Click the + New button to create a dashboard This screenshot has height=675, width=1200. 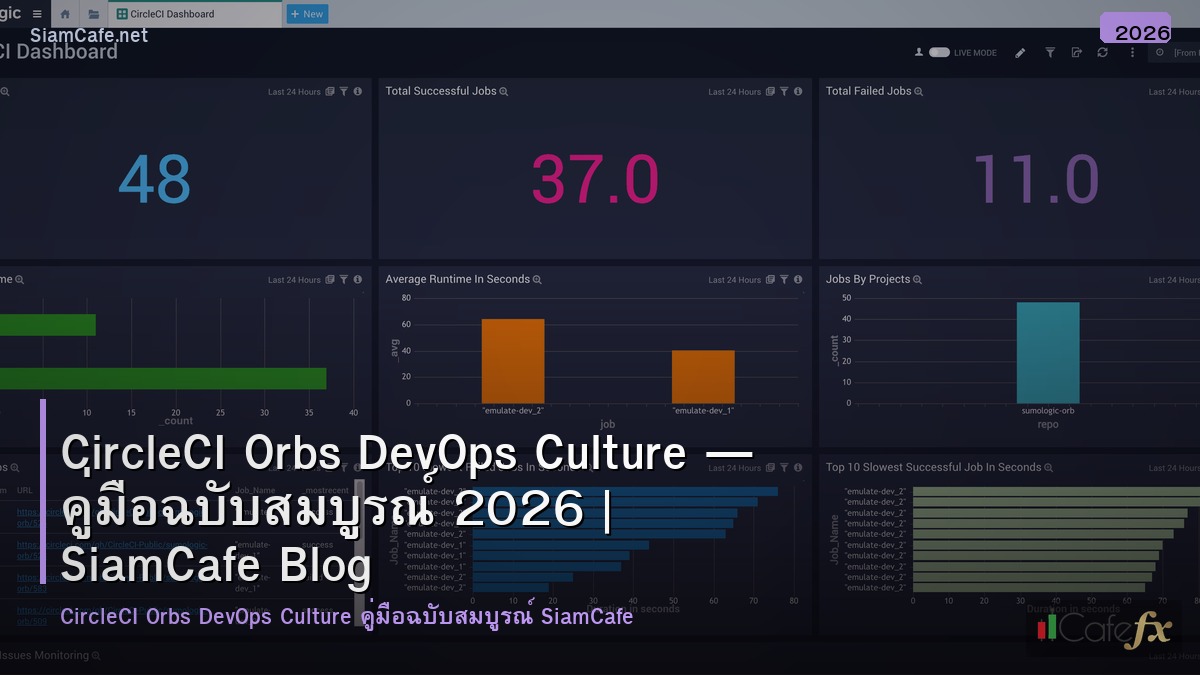pyautogui.click(x=306, y=14)
